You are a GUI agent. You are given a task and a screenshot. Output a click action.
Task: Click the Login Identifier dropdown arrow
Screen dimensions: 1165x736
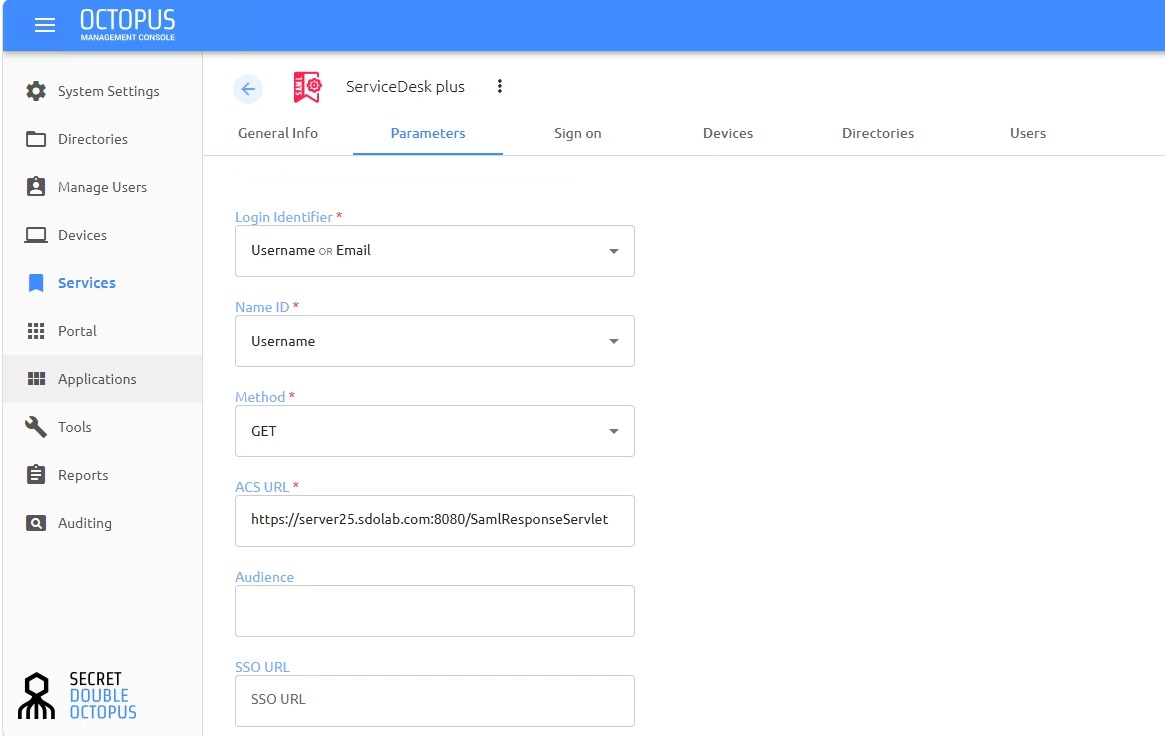[x=614, y=251]
